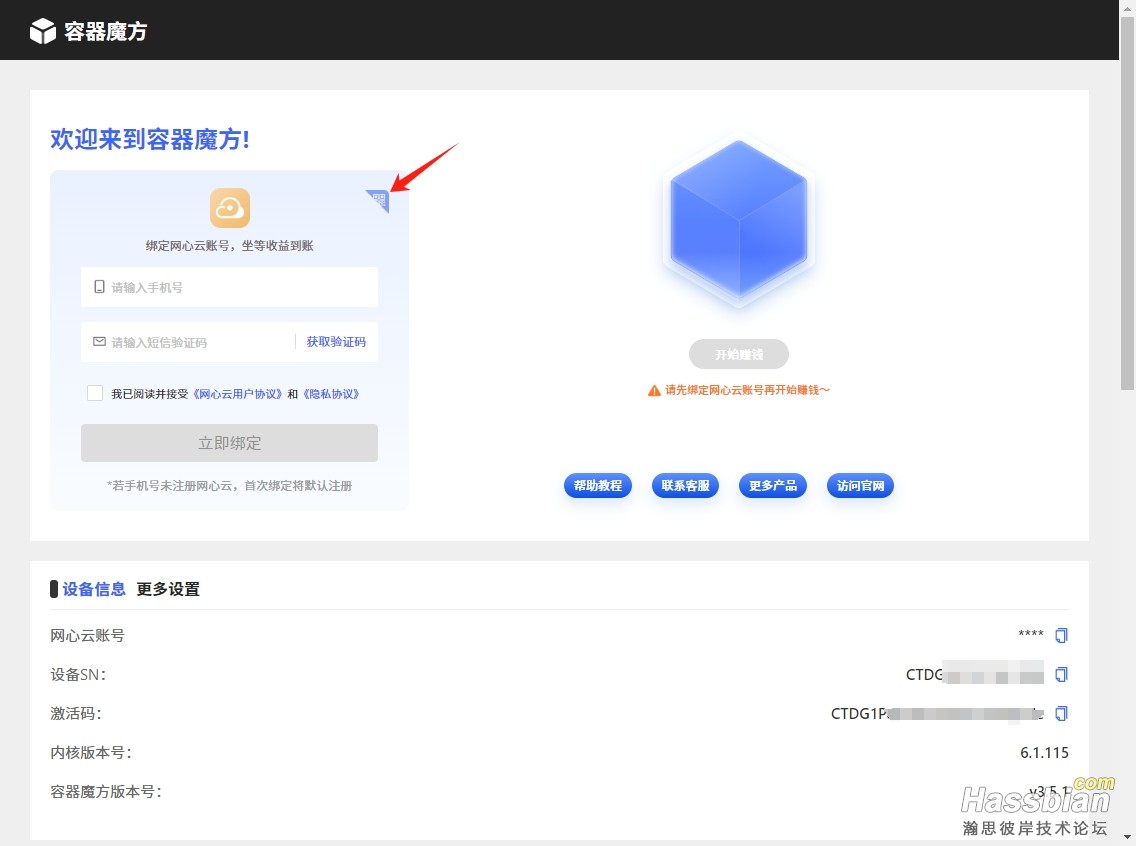Select the 设备信息 tab
The height and width of the screenshot is (846, 1136).
click(94, 590)
